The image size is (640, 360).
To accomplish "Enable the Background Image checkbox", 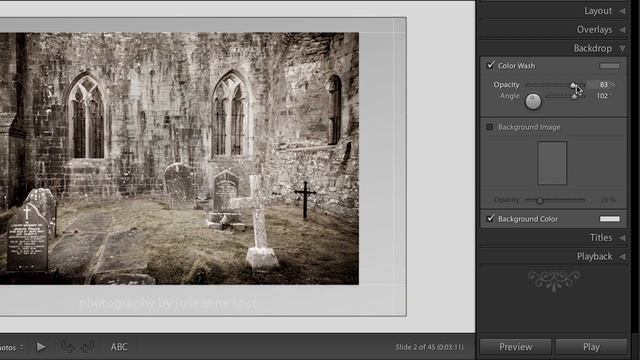I will pyautogui.click(x=490, y=127).
